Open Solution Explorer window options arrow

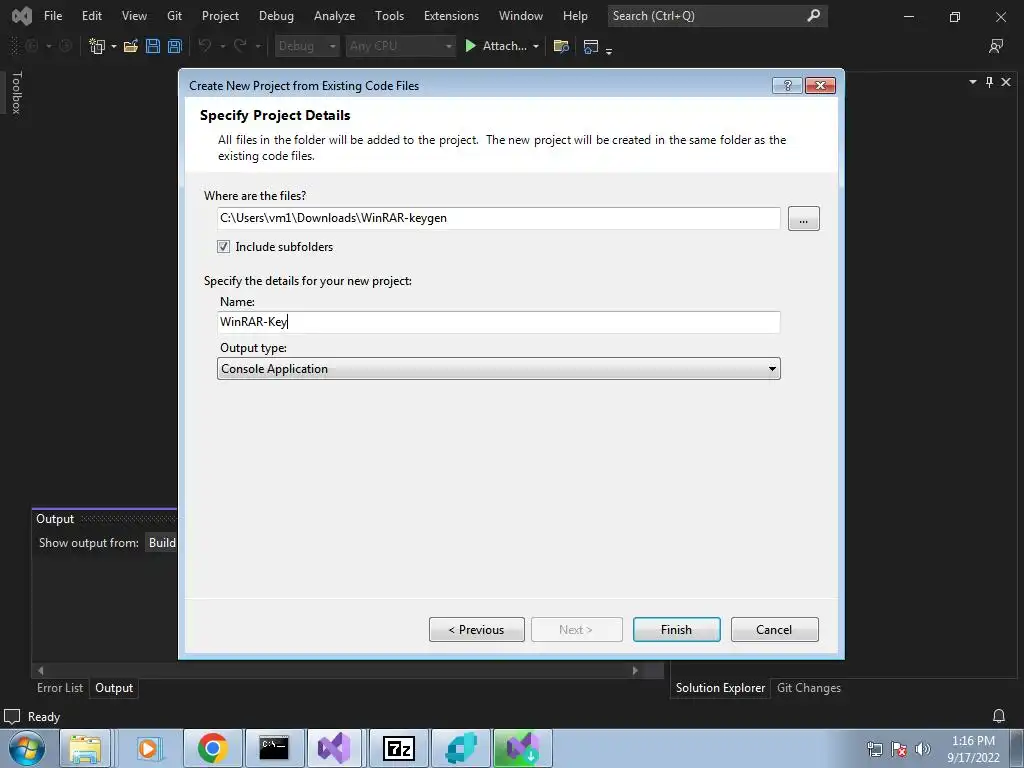(x=972, y=82)
